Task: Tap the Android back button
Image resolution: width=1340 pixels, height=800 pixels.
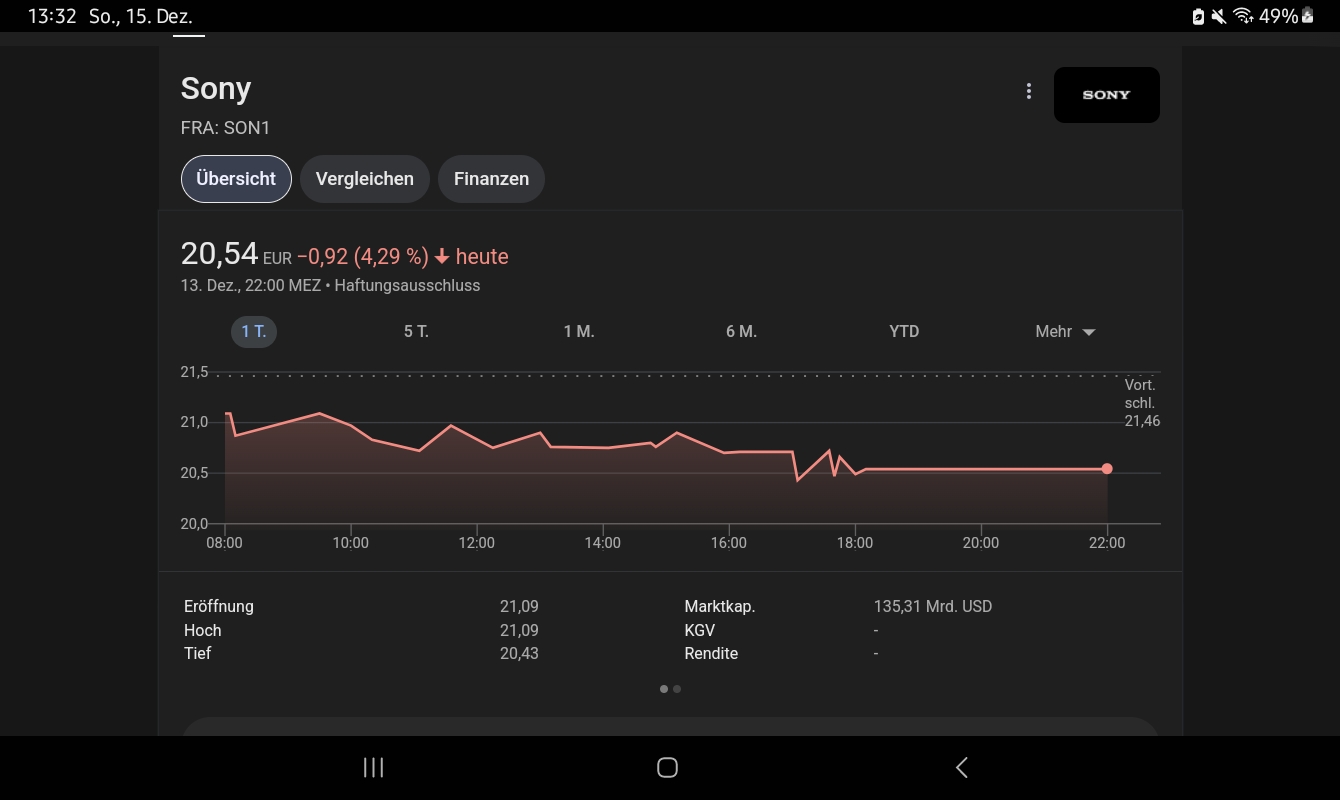Action: [962, 767]
